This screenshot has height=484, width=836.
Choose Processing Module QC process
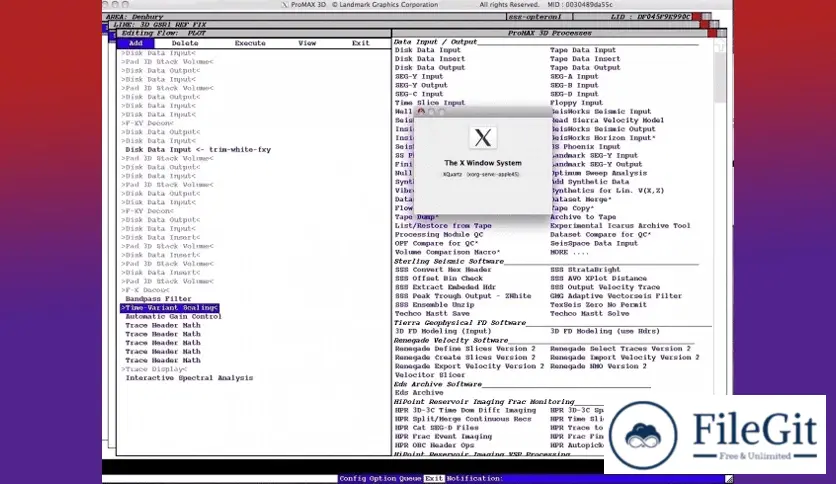pyautogui.click(x=439, y=235)
